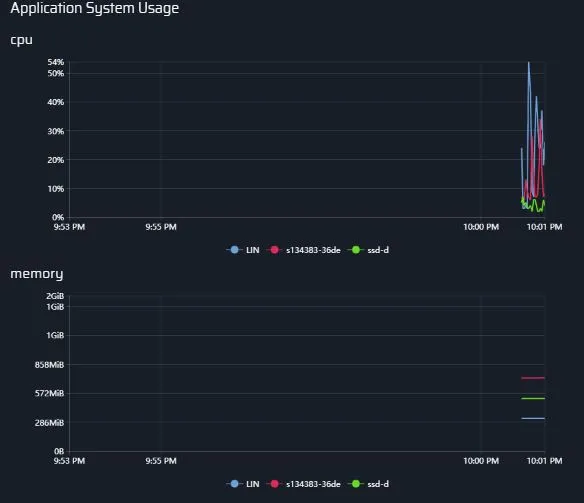Click the 54% label on cpu axis

point(56,62)
